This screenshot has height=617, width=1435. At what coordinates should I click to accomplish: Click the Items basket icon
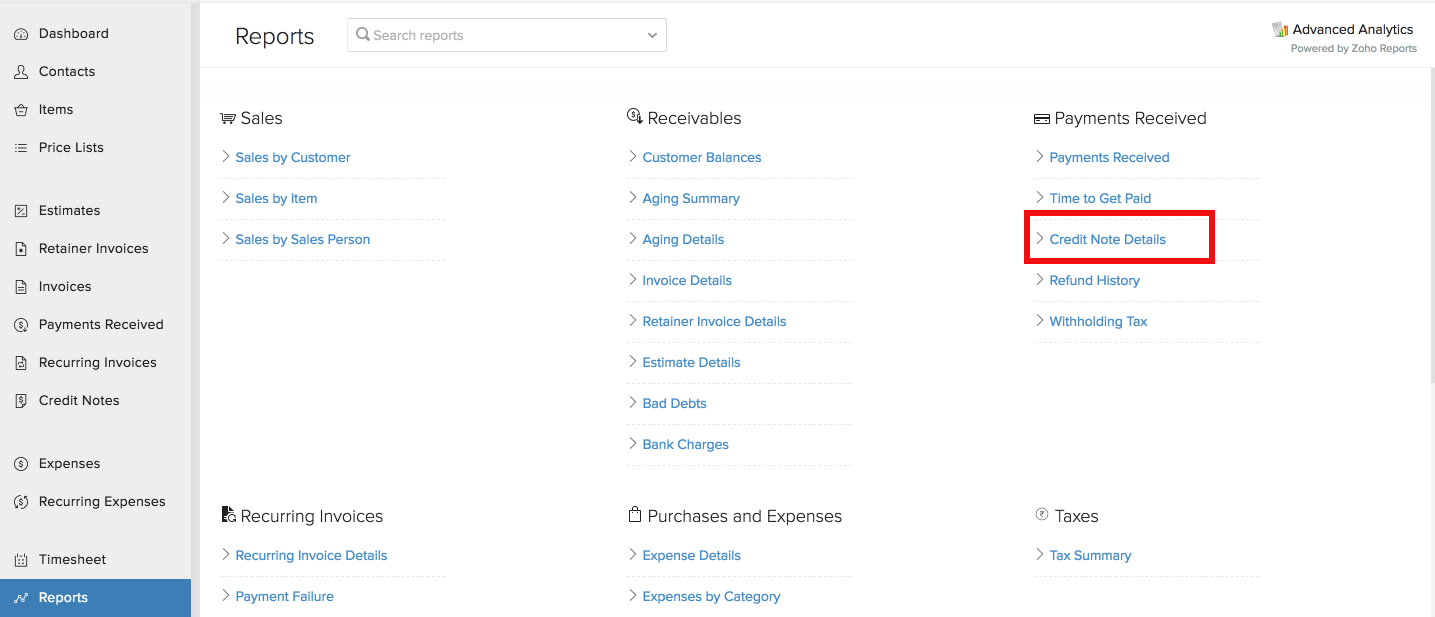click(x=21, y=110)
